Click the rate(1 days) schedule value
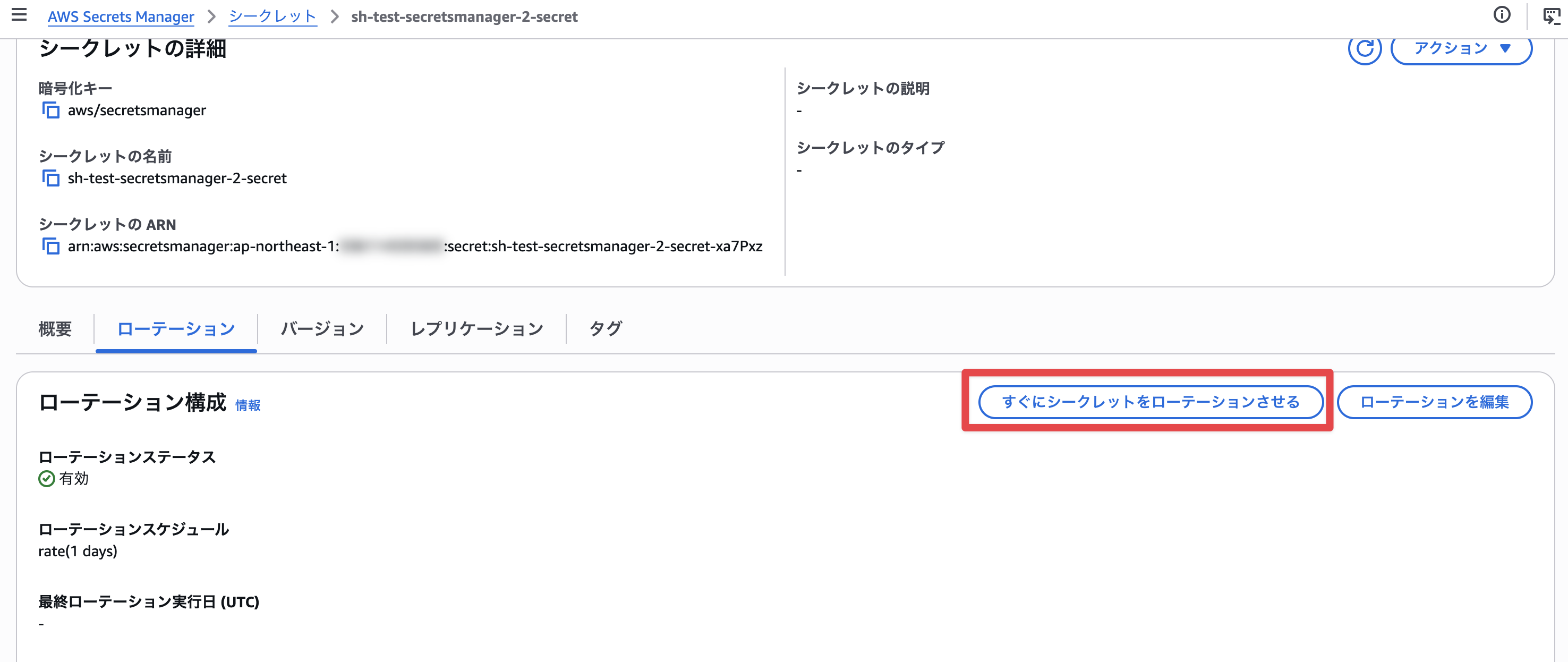The height and width of the screenshot is (662, 1568). click(78, 551)
